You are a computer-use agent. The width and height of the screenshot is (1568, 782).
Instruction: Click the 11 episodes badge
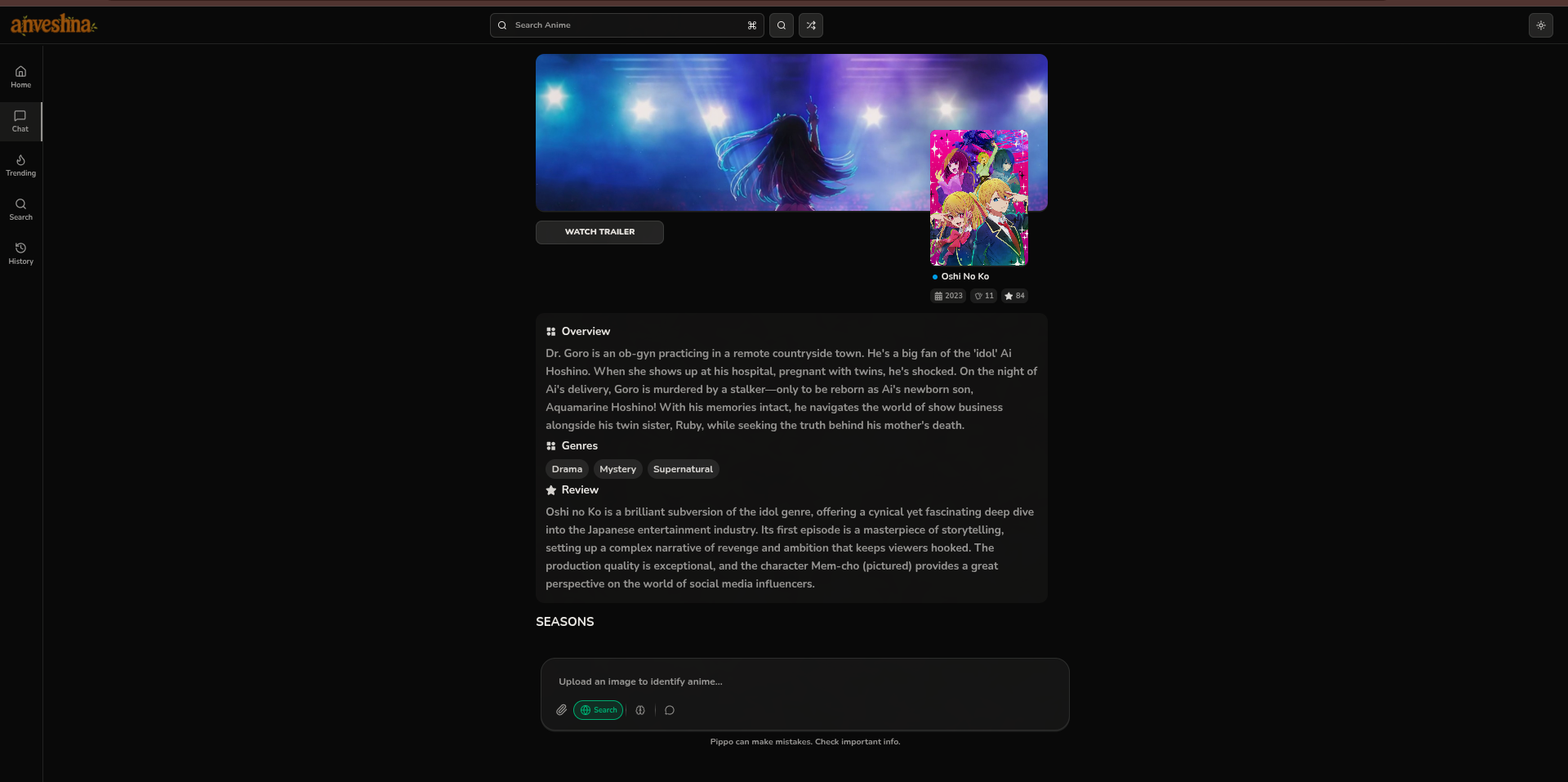pyautogui.click(x=984, y=296)
